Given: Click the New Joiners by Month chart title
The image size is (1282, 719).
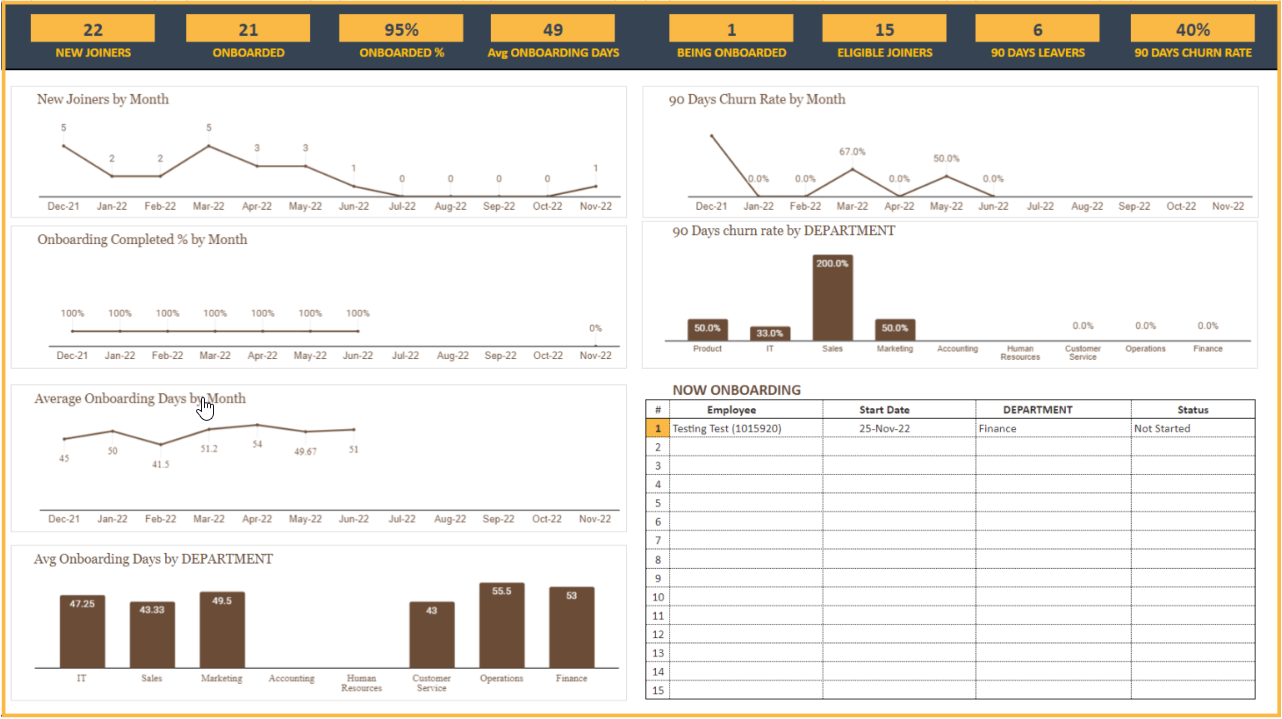Looking at the screenshot, I should (x=103, y=99).
